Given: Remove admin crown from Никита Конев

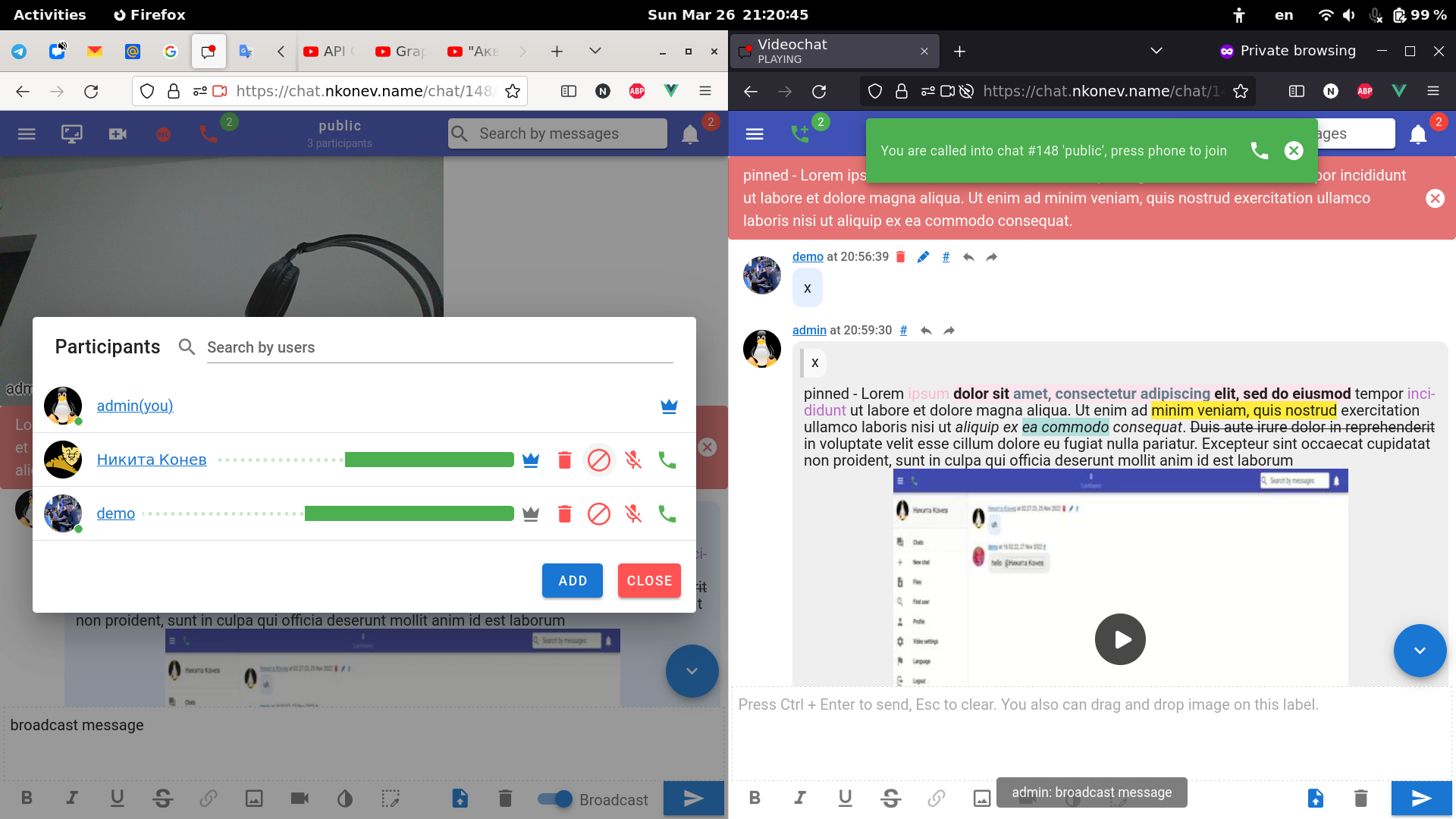Looking at the screenshot, I should coord(531,460).
